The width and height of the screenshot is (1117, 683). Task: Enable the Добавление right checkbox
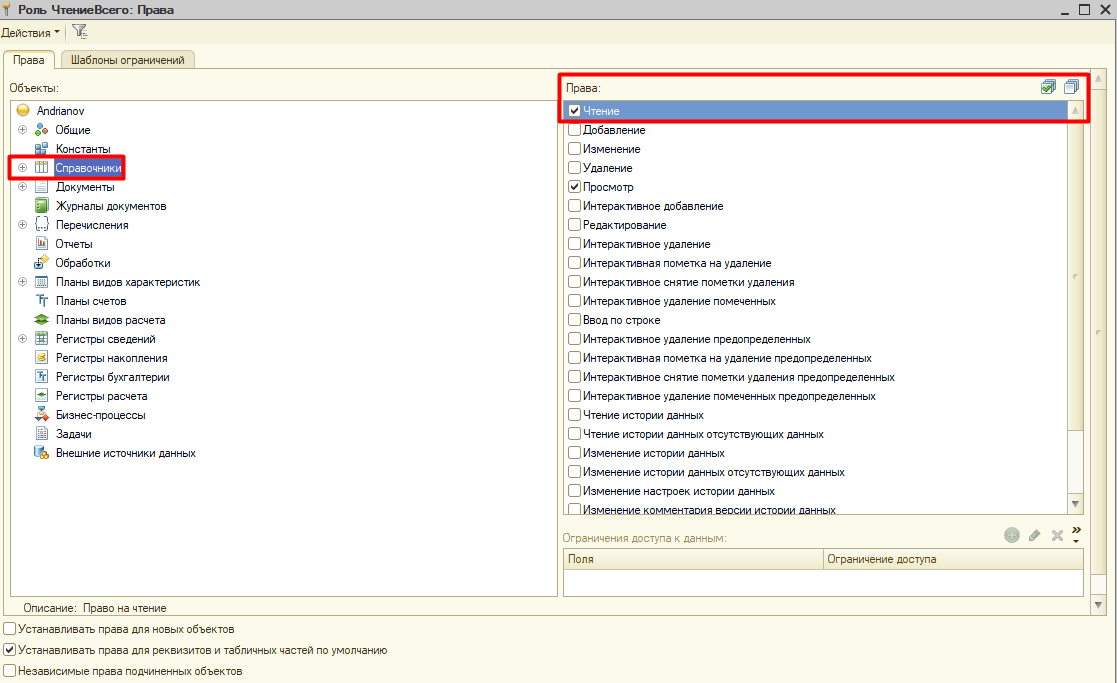(574, 130)
